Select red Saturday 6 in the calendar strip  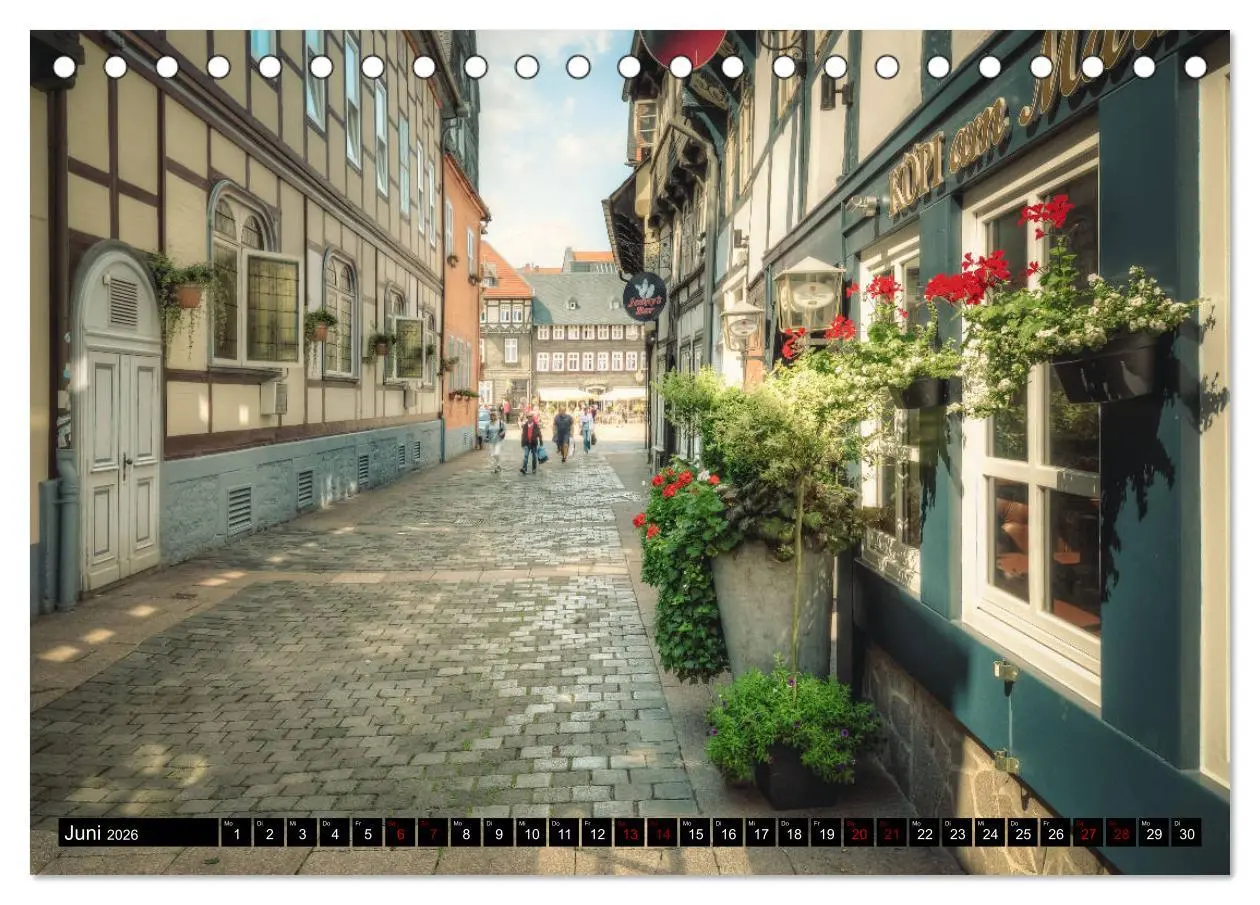click(x=400, y=833)
